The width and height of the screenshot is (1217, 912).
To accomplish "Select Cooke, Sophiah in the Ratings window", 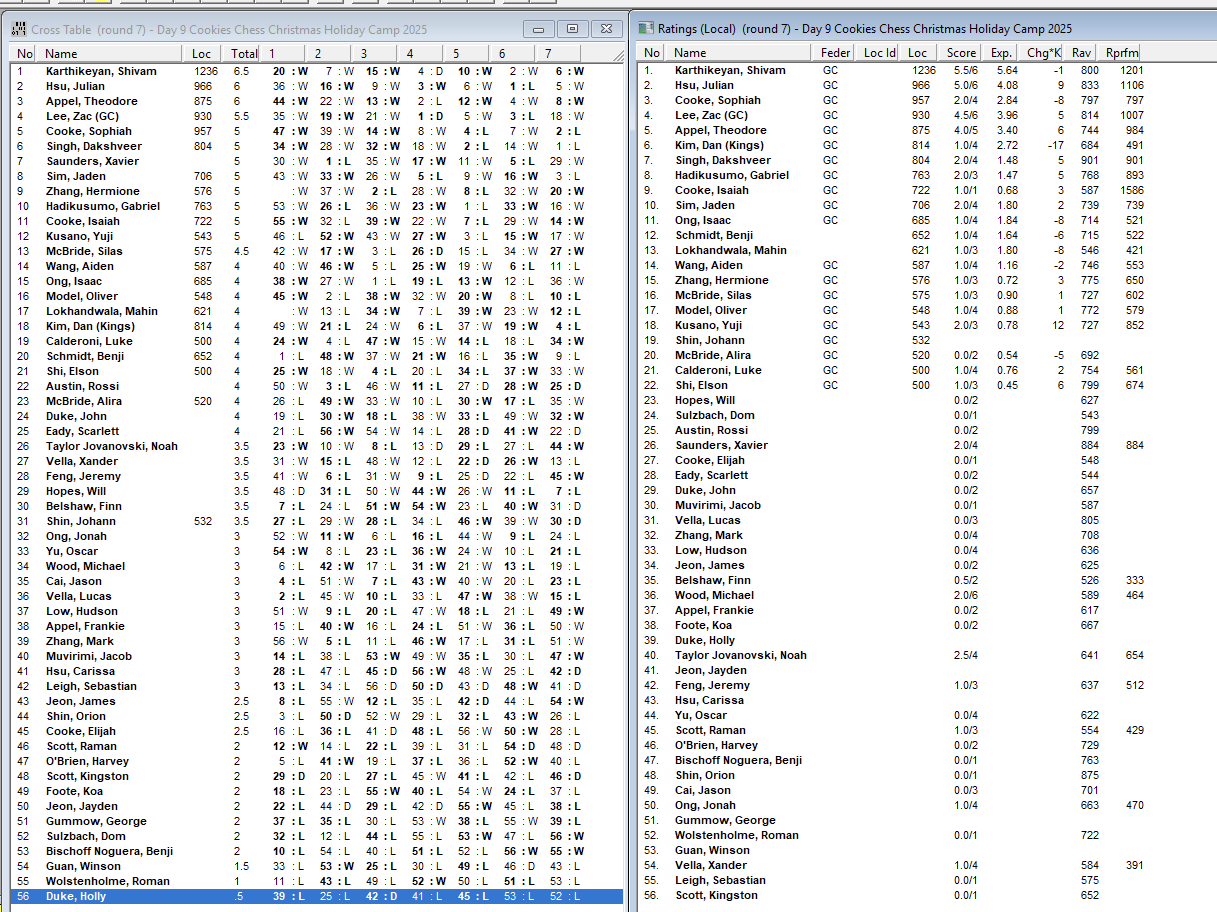I will [x=717, y=100].
